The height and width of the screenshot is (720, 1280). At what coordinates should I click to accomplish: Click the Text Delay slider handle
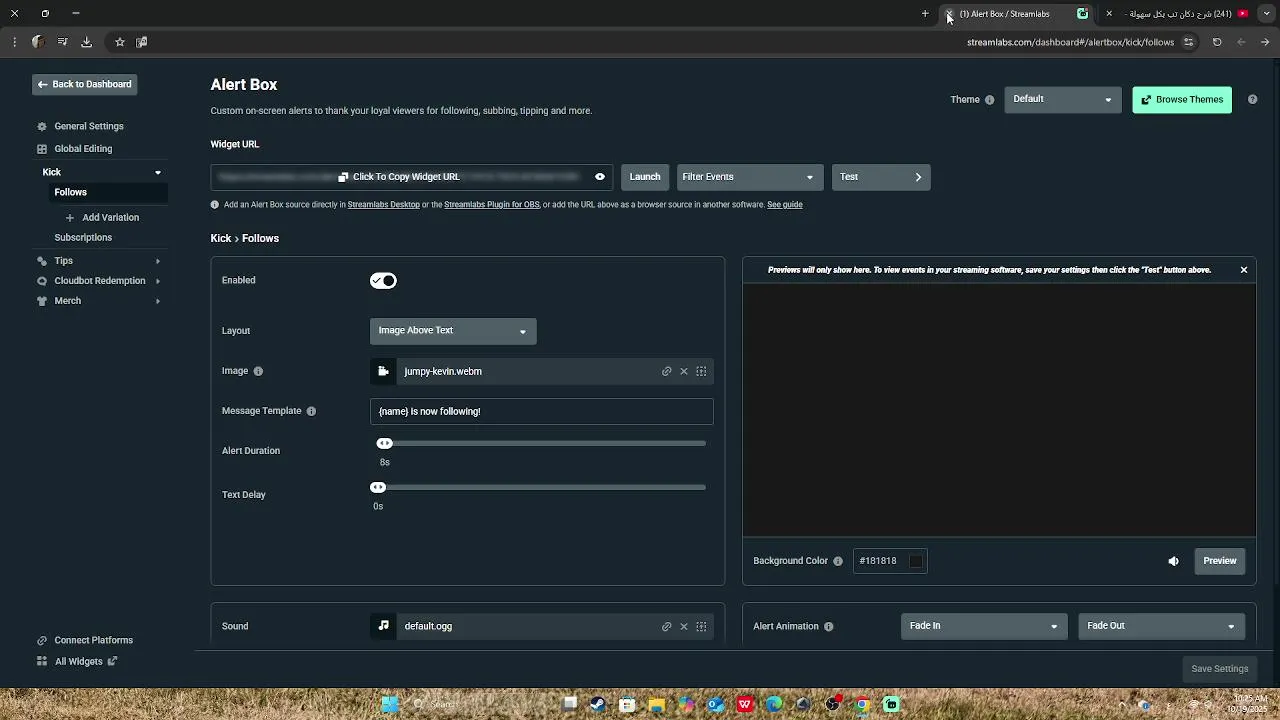pyautogui.click(x=378, y=487)
